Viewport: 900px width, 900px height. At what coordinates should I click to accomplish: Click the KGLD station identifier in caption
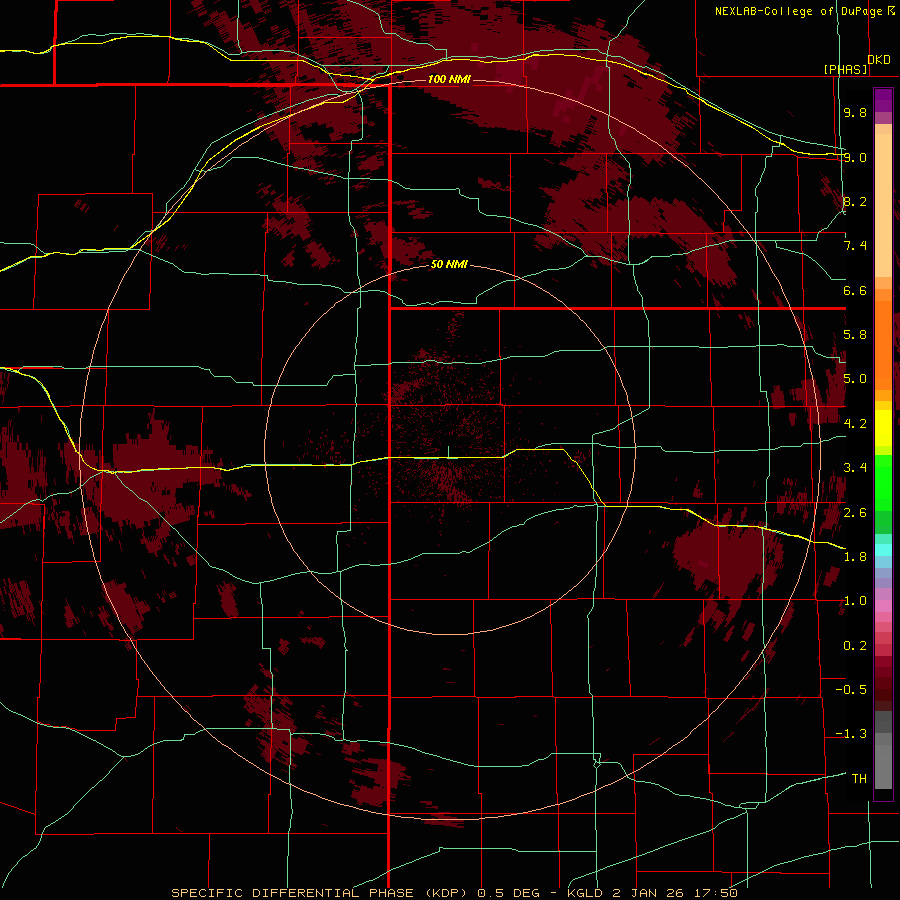pyautogui.click(x=587, y=893)
